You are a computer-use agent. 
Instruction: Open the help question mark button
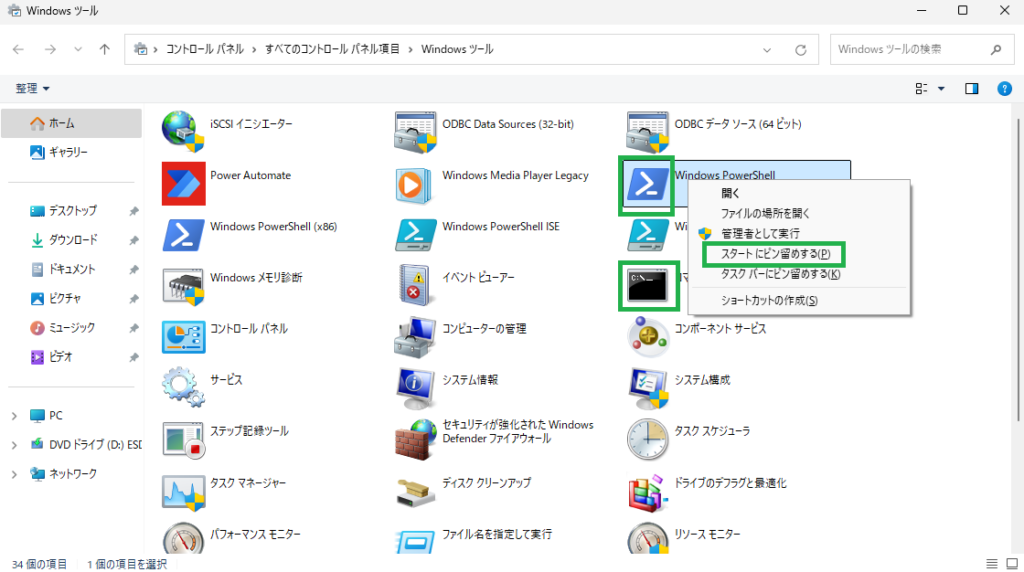click(1004, 89)
